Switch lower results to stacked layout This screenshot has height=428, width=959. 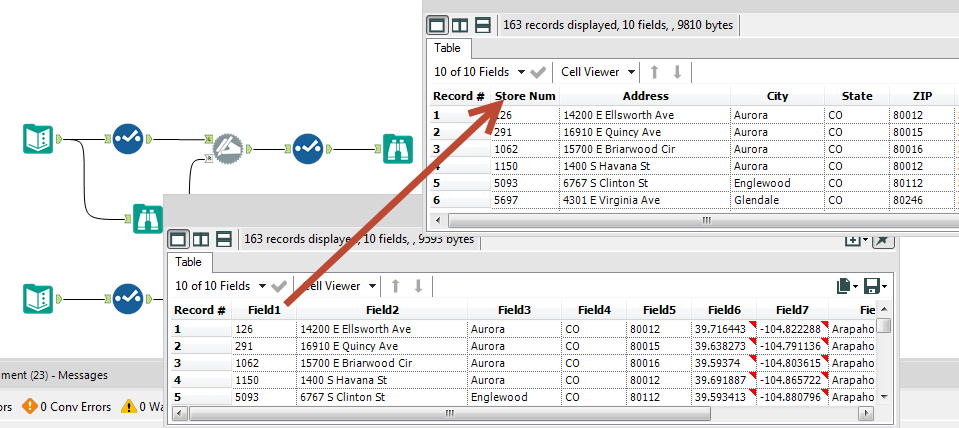click(x=224, y=239)
